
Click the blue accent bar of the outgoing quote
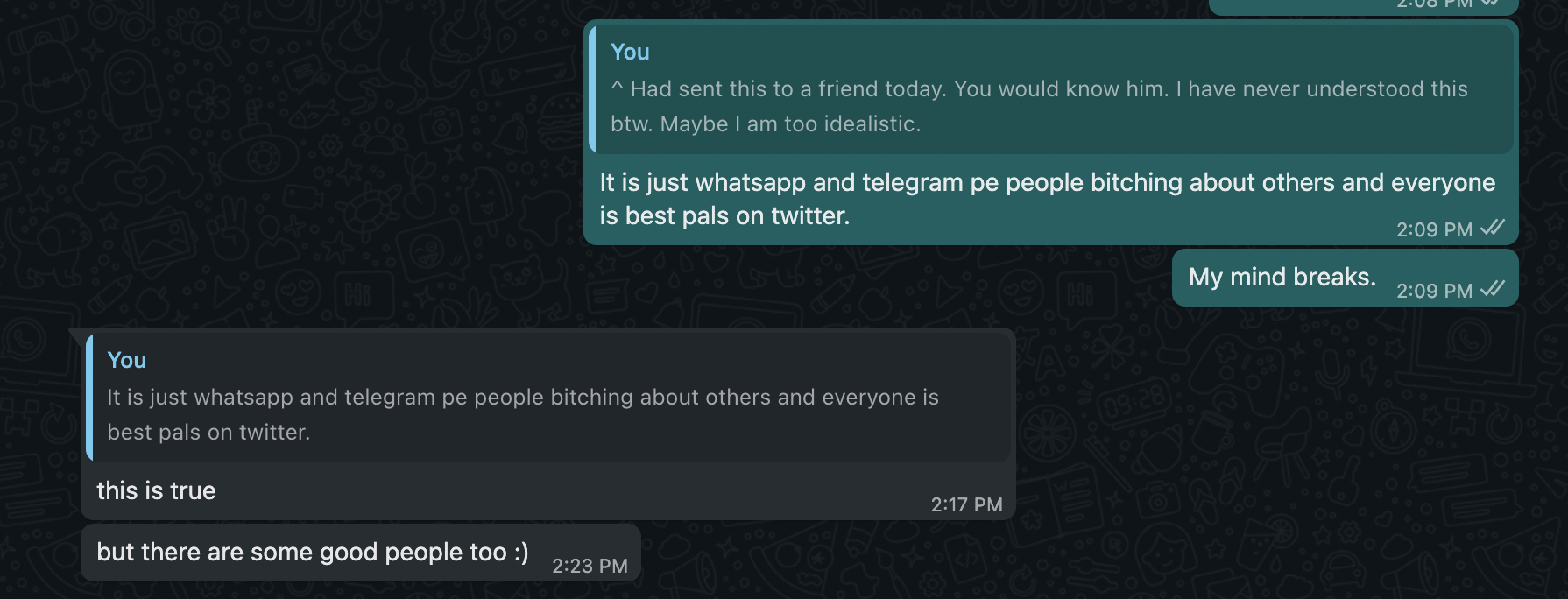(592, 89)
